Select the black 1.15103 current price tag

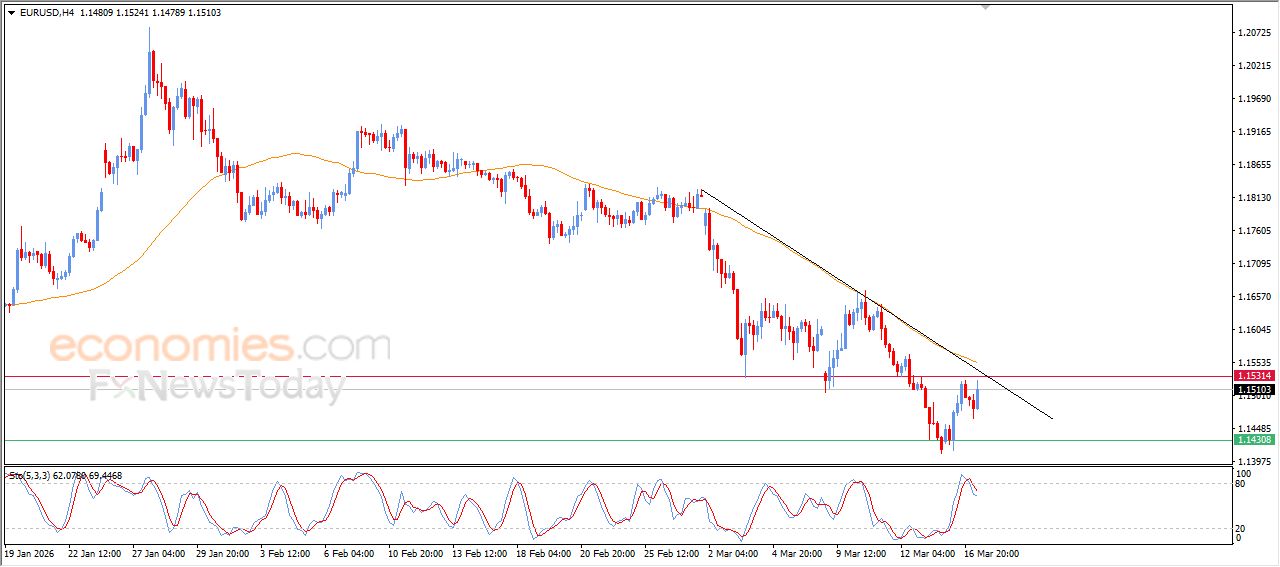point(1253,389)
